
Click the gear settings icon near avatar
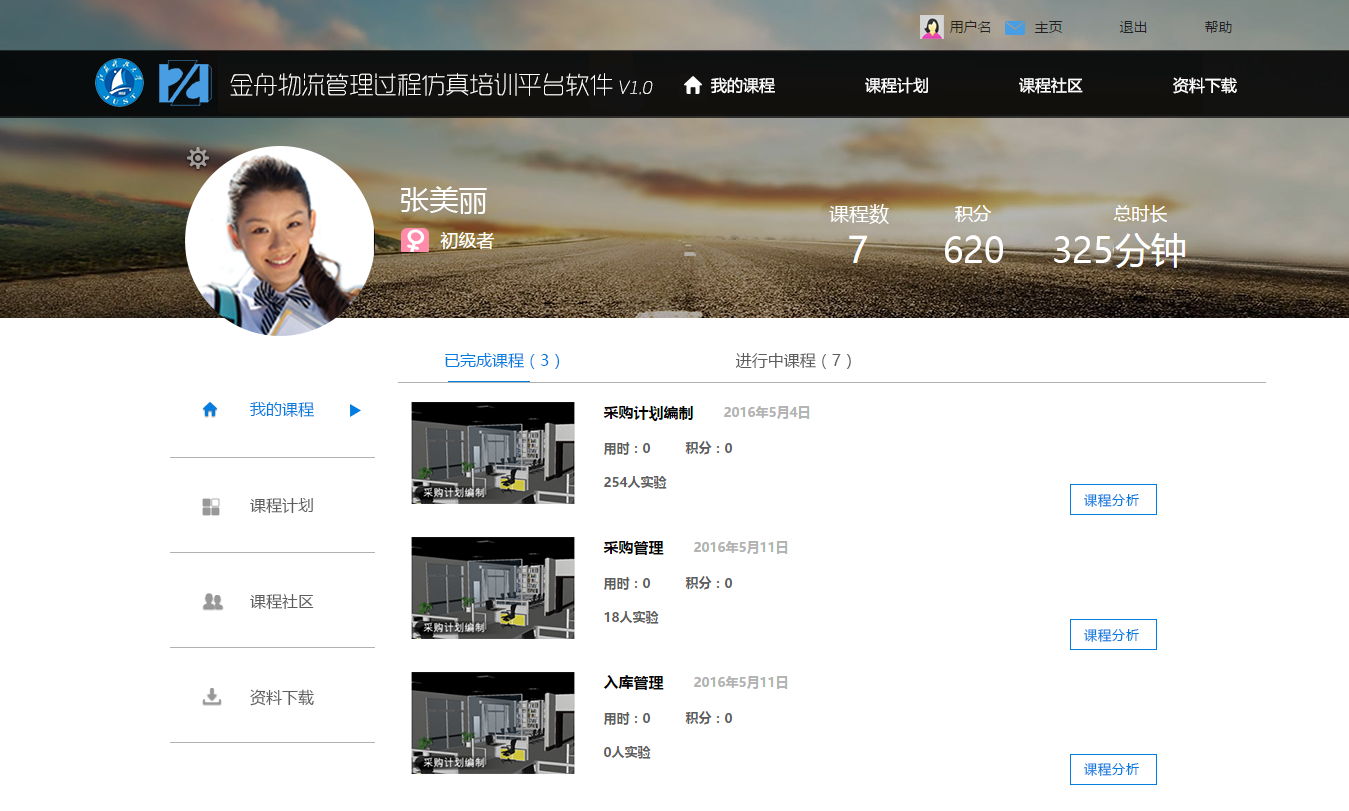pyautogui.click(x=198, y=158)
